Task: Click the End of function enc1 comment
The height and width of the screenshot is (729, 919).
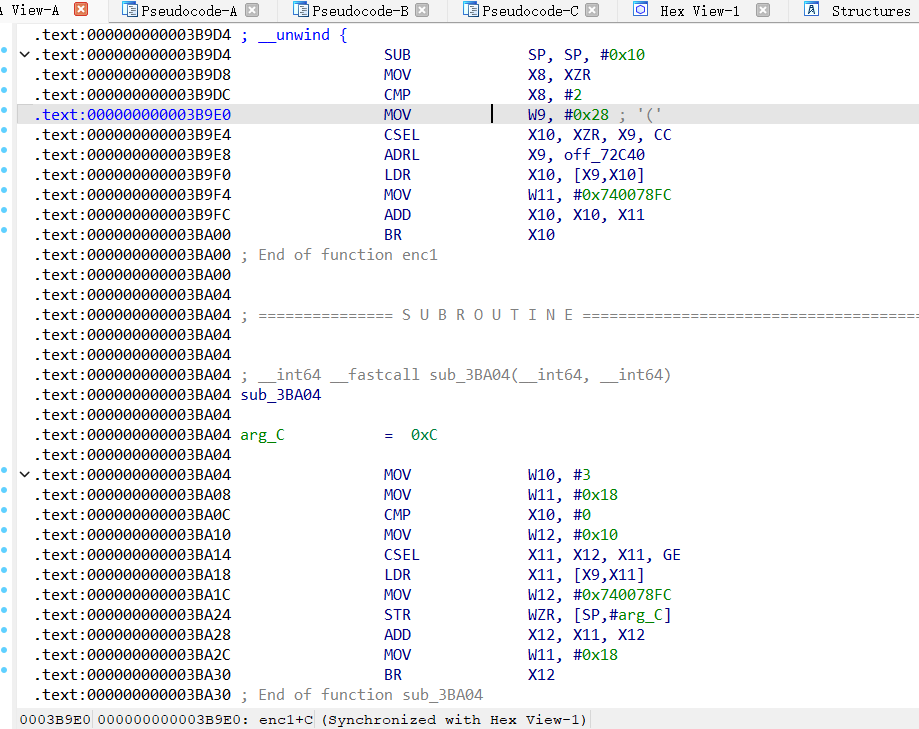Action: (339, 255)
